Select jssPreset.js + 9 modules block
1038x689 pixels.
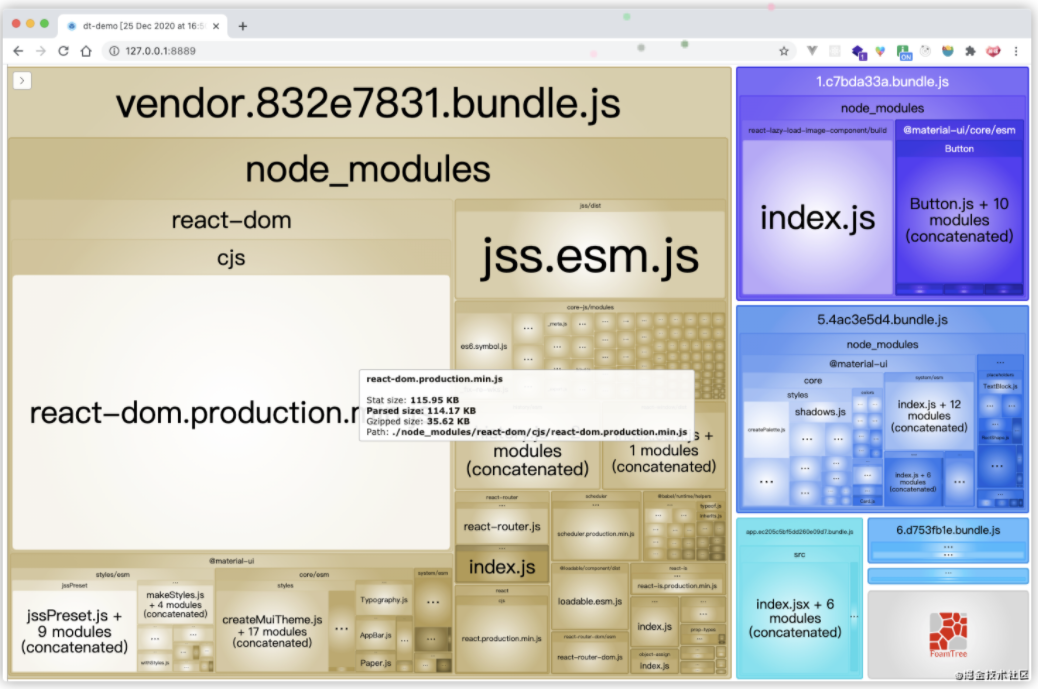74,631
